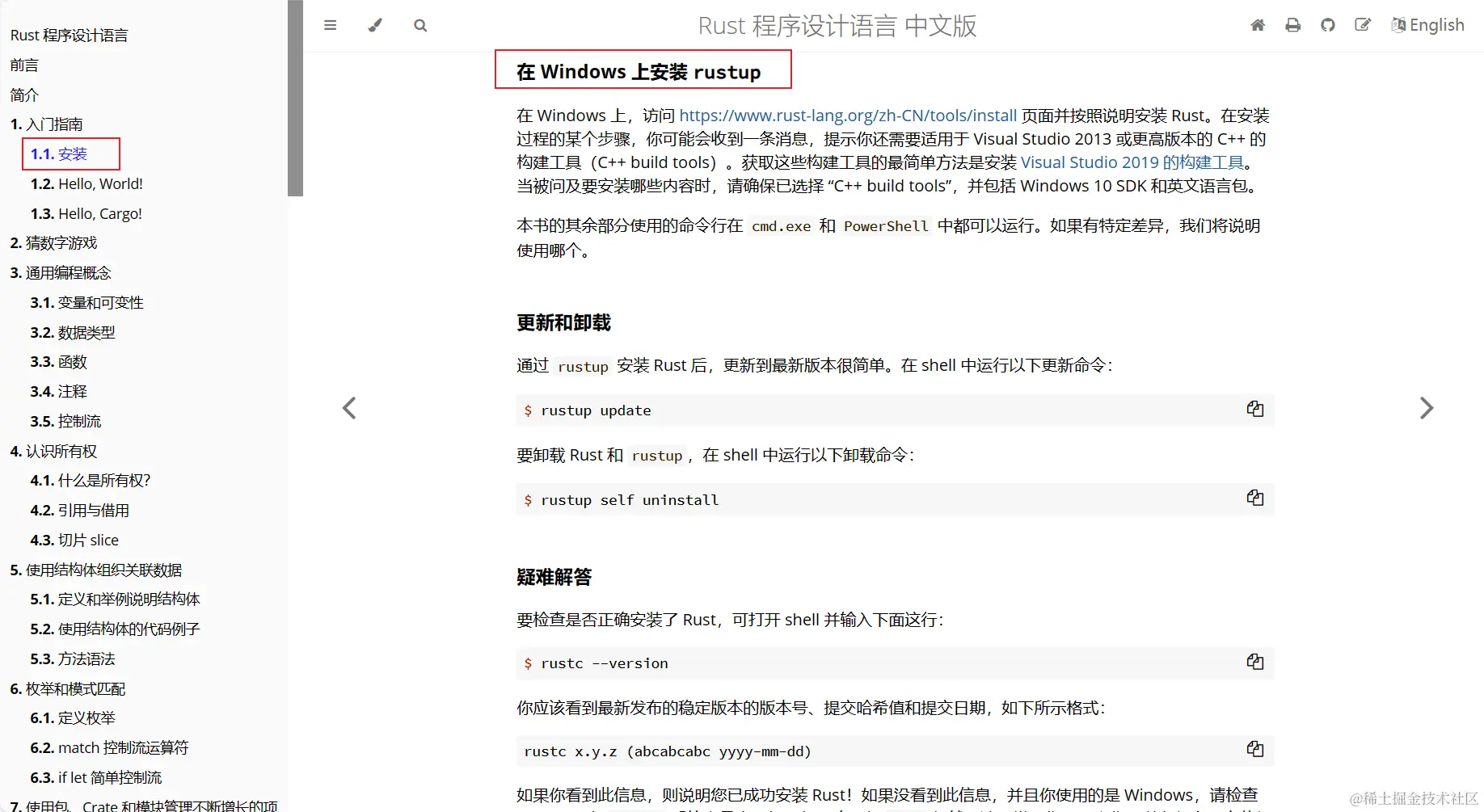Viewport: 1484px width, 812px height.
Task: Open section '1.3. Hello, Cargo!'
Action: pyautogui.click(x=86, y=214)
